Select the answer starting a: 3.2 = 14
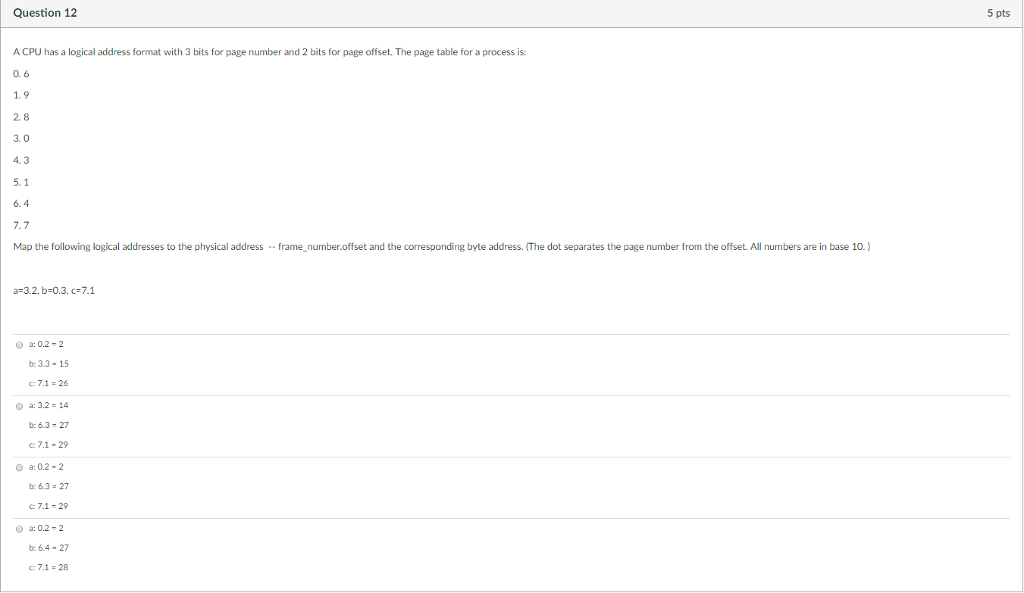1024x593 pixels. tap(19, 406)
